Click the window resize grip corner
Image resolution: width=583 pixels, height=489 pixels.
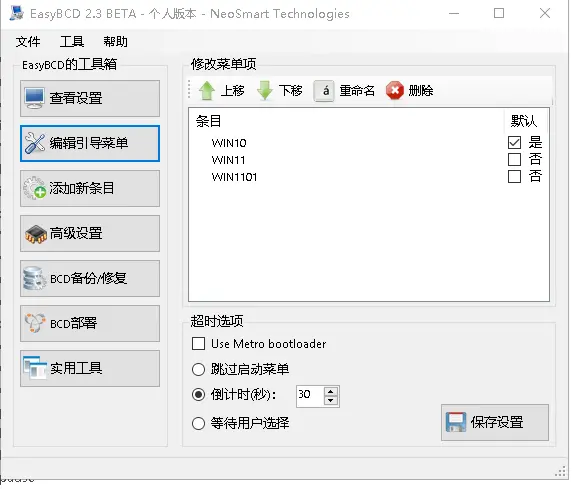tap(560, 472)
